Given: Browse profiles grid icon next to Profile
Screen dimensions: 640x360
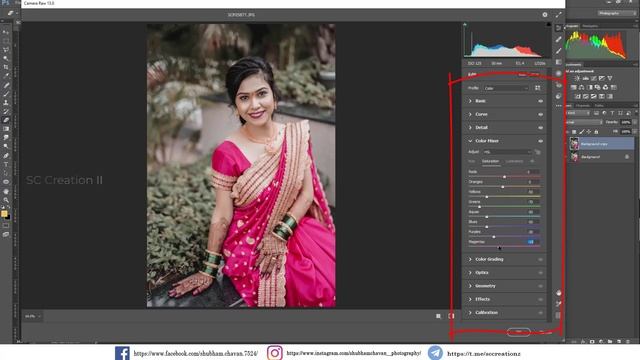Looking at the screenshot, I should click(x=538, y=88).
